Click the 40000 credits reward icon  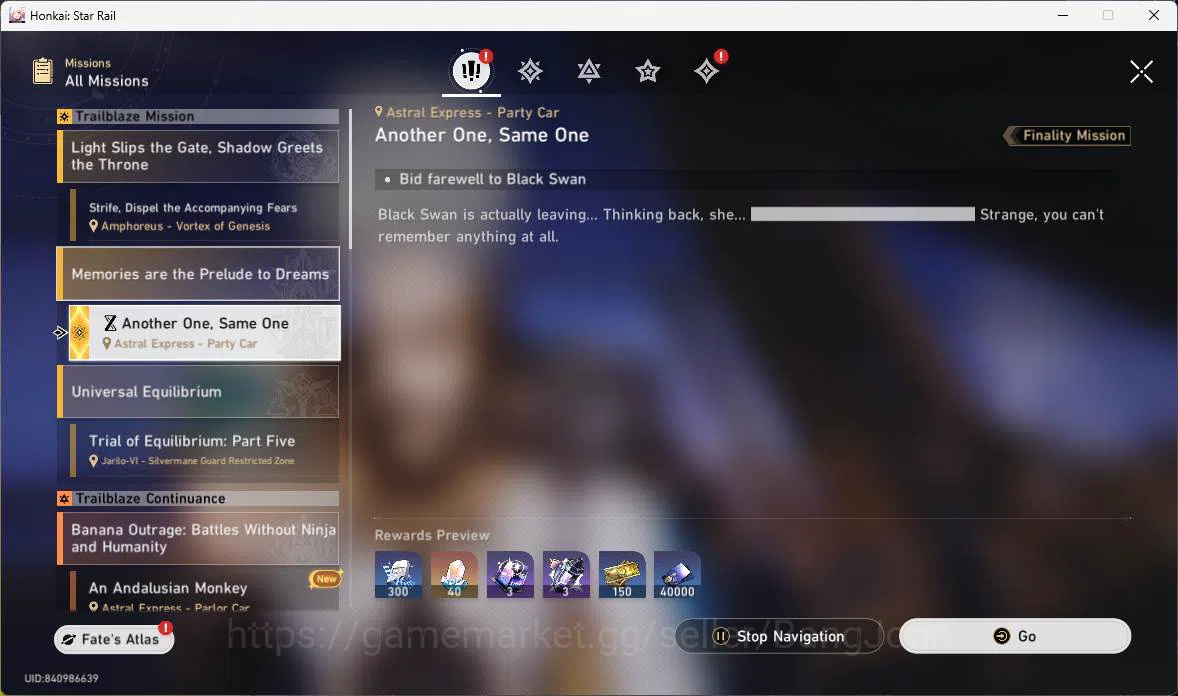pos(678,575)
